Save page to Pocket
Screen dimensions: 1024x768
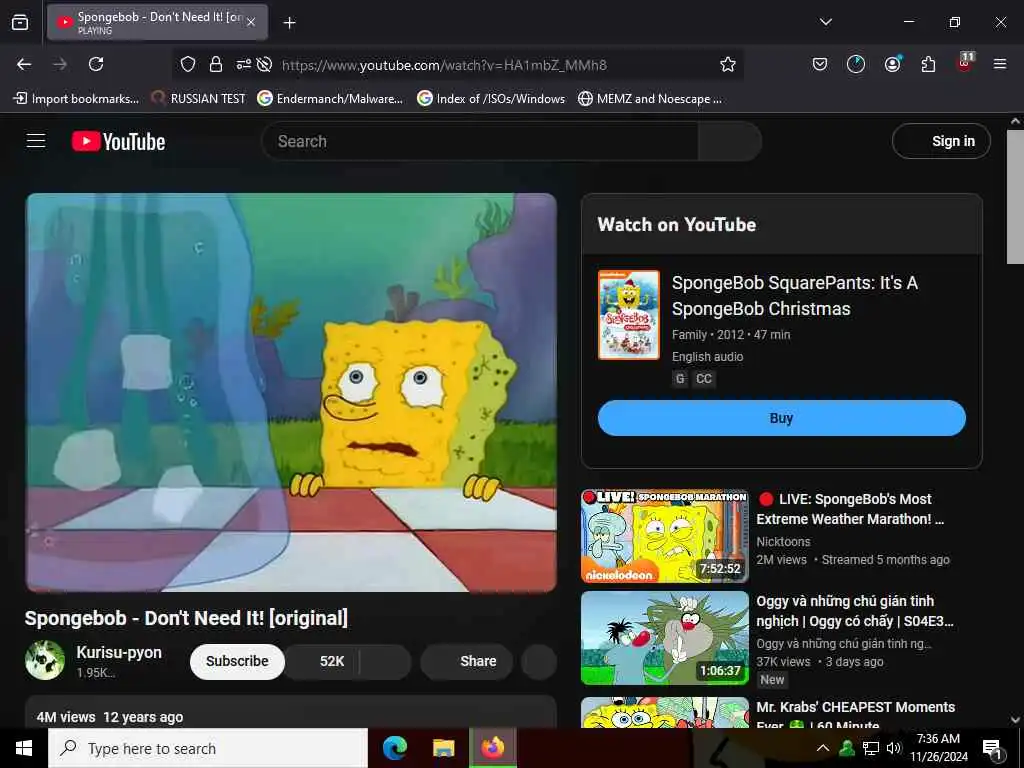(820, 64)
